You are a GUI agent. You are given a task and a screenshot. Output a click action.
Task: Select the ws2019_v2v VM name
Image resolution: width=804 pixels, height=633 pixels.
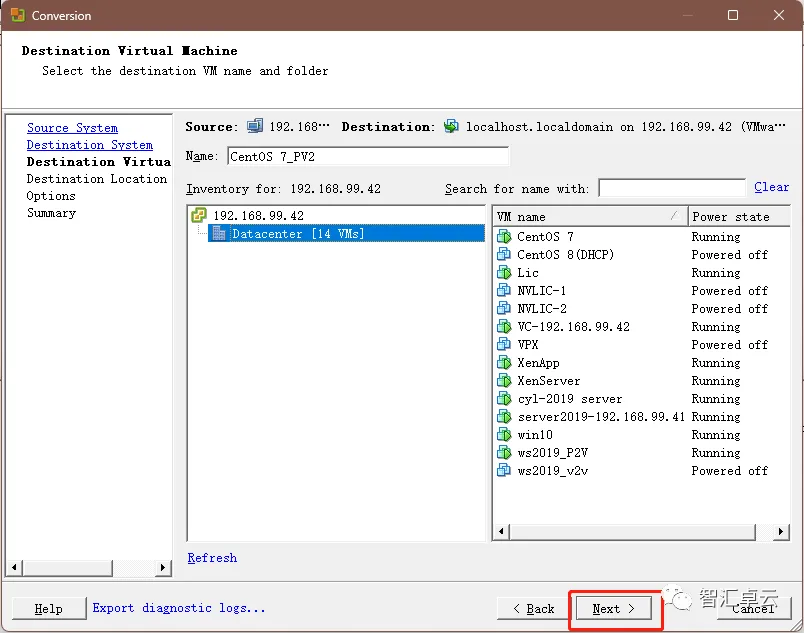pos(552,471)
